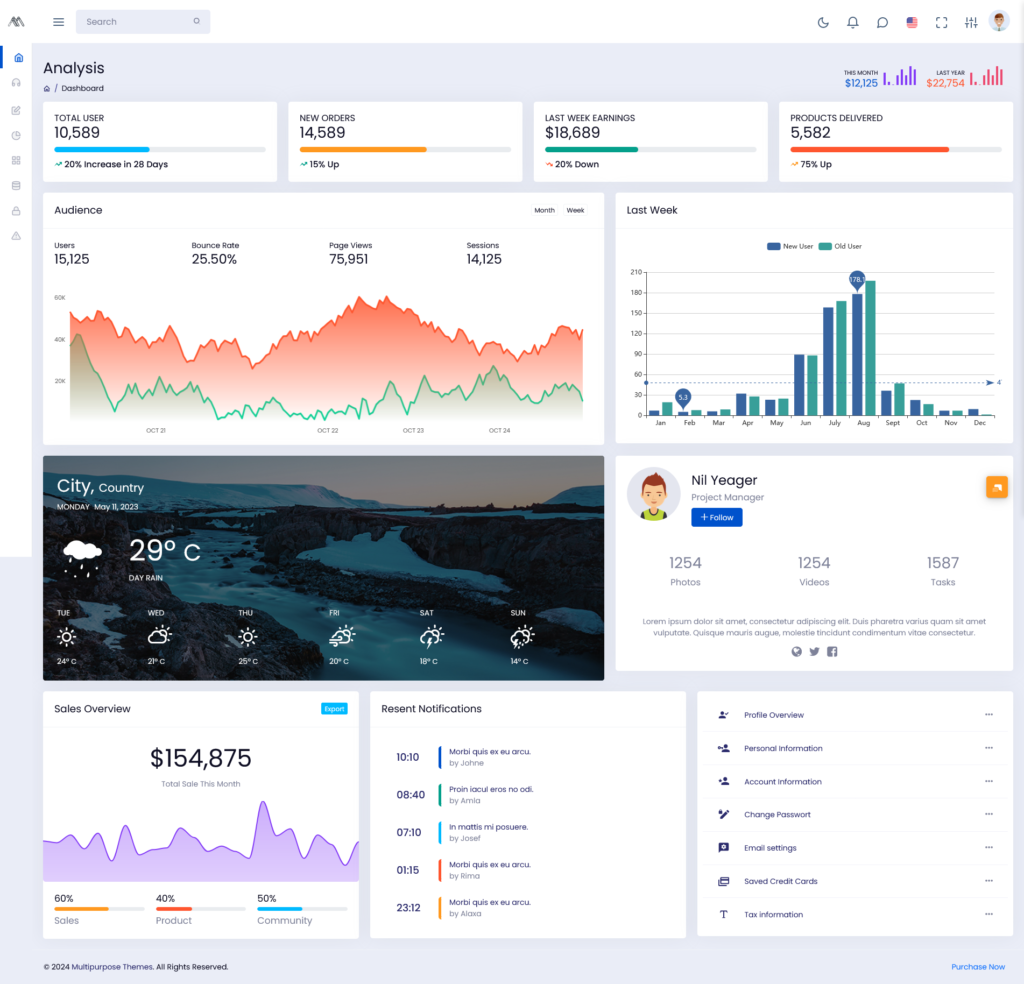Click the Purchase Now link in footer

coord(978,966)
